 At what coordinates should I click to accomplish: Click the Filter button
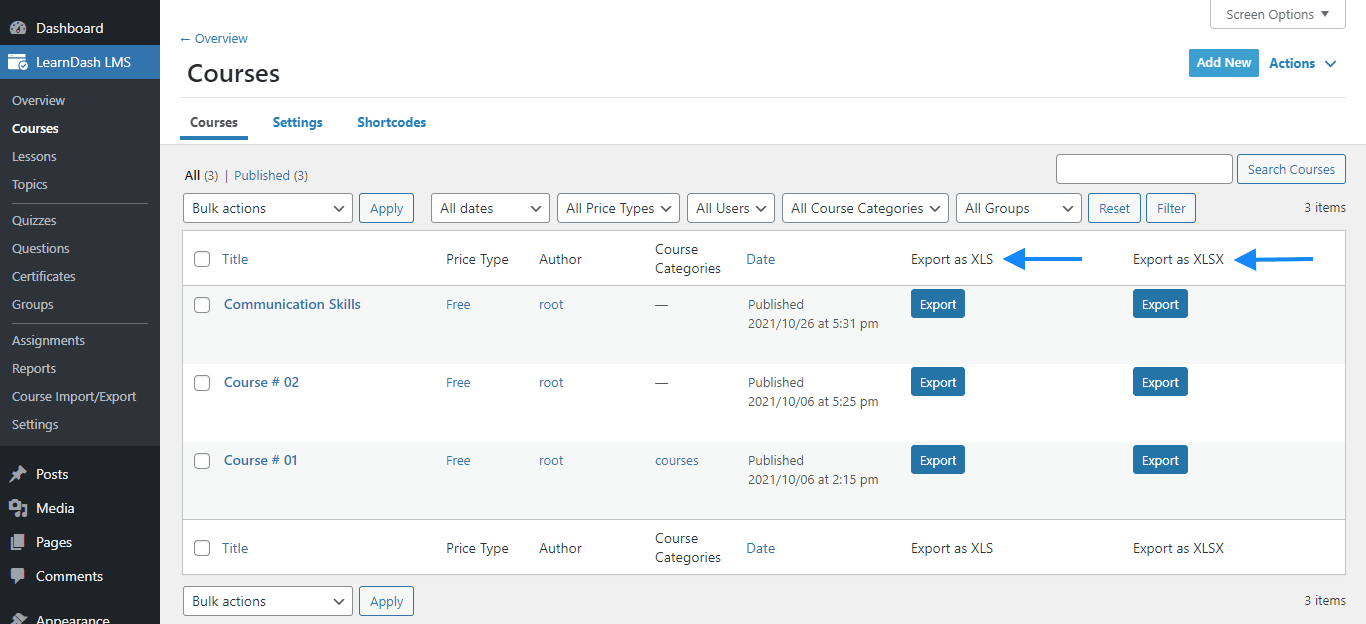tap(1171, 208)
